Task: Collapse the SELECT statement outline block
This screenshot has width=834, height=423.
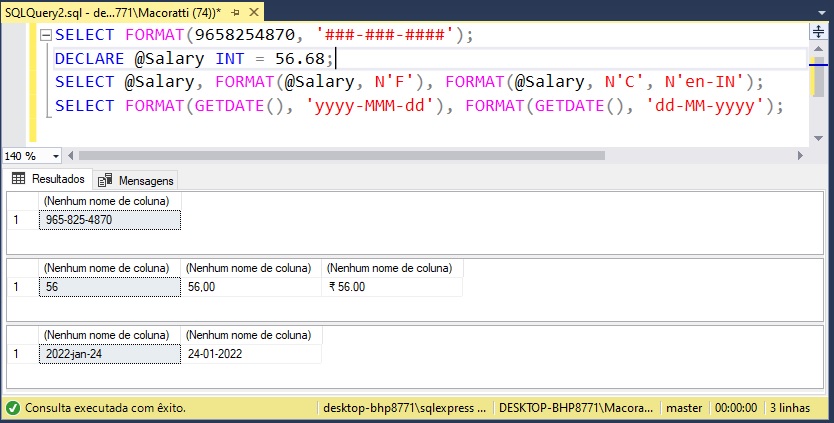Action: point(46,35)
